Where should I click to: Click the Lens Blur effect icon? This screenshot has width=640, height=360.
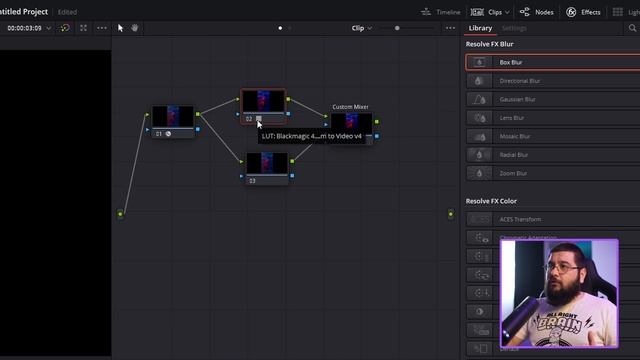[479, 118]
